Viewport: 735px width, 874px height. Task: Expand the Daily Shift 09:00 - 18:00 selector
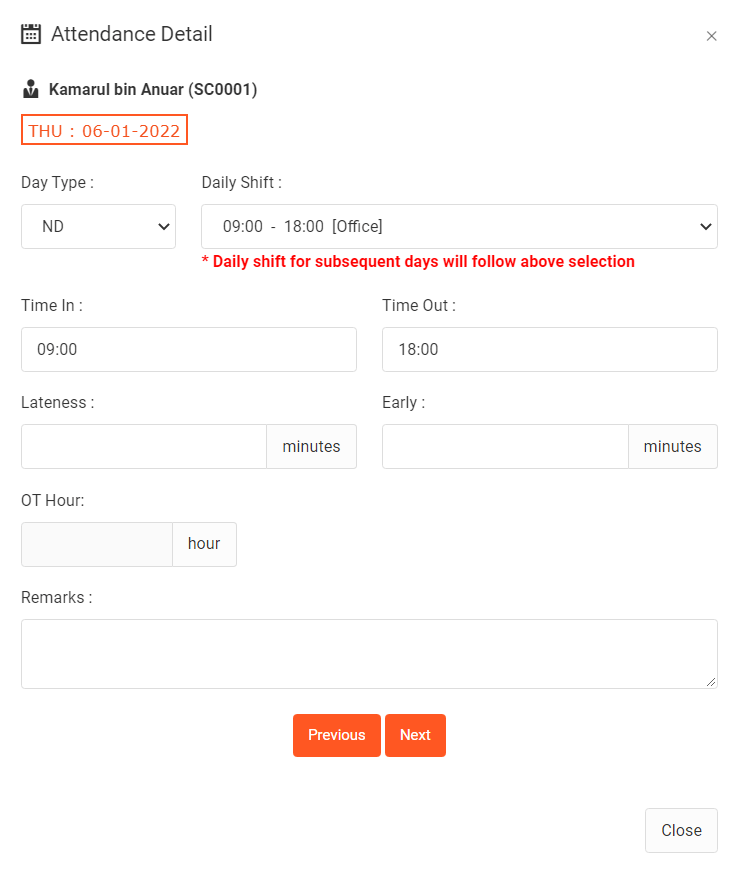(x=459, y=226)
